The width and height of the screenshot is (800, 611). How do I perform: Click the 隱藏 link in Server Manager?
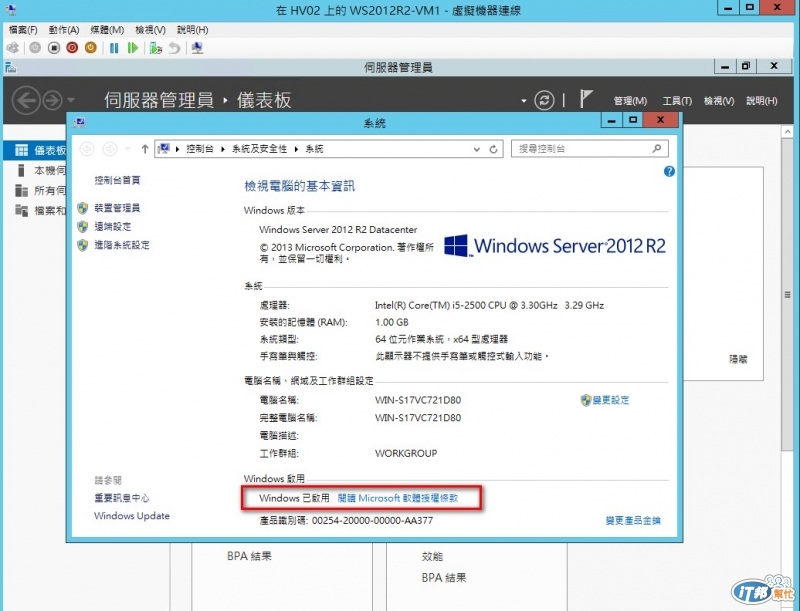[738, 359]
